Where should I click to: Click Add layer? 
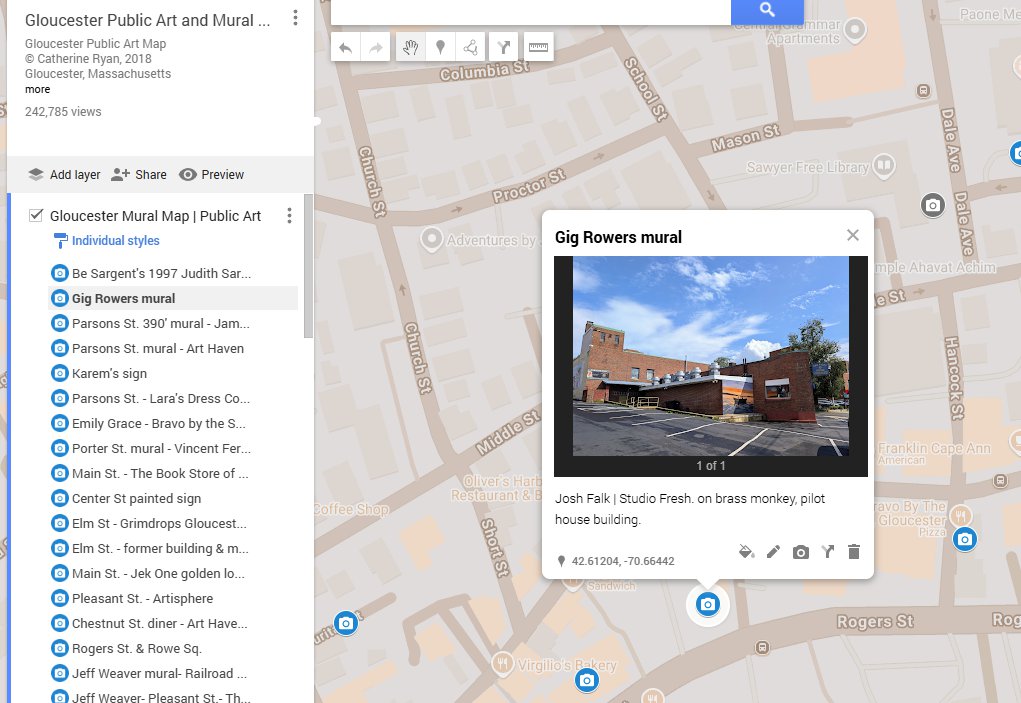[64, 174]
